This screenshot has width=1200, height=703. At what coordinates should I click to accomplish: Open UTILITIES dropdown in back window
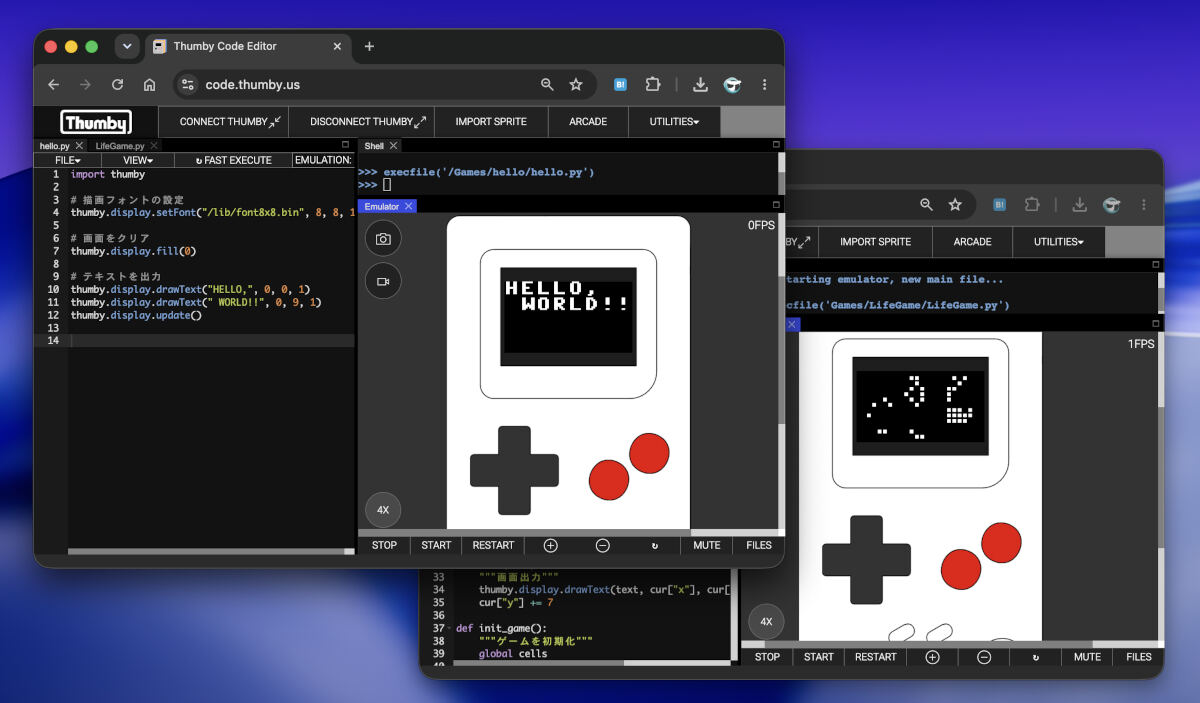(x=1059, y=242)
